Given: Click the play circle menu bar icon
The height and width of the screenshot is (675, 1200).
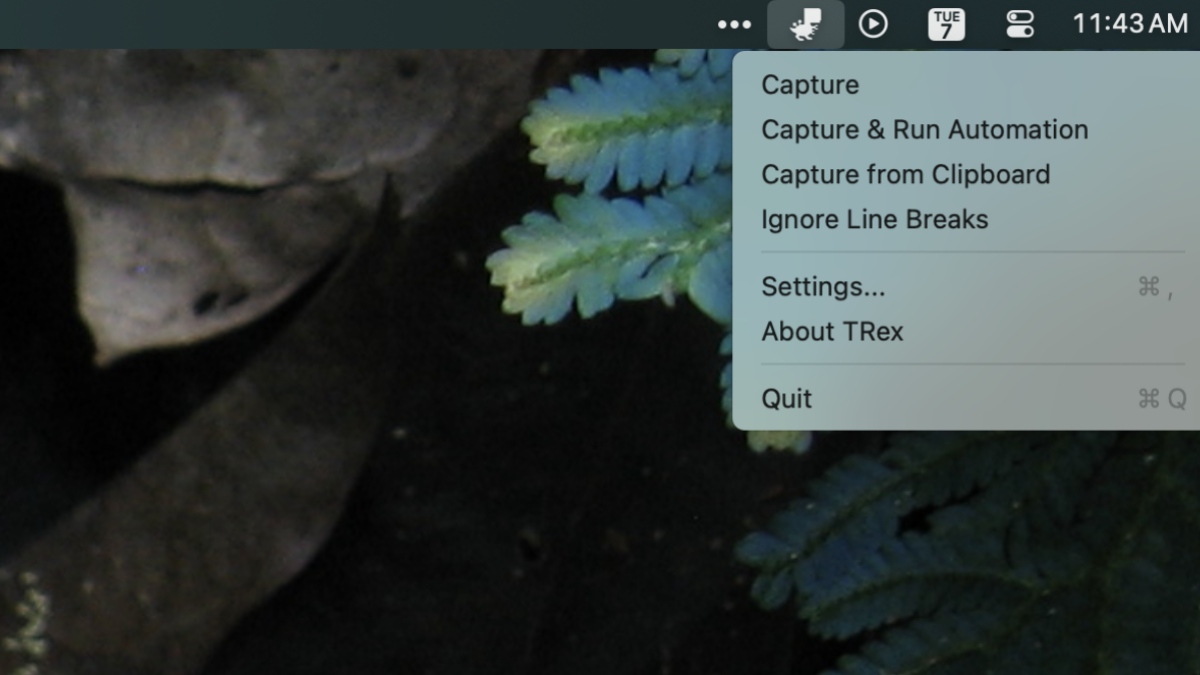Looking at the screenshot, I should coord(873,24).
